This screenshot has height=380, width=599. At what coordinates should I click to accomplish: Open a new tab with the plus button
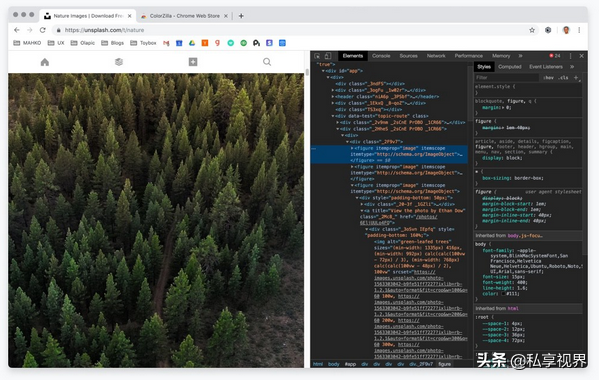241,16
